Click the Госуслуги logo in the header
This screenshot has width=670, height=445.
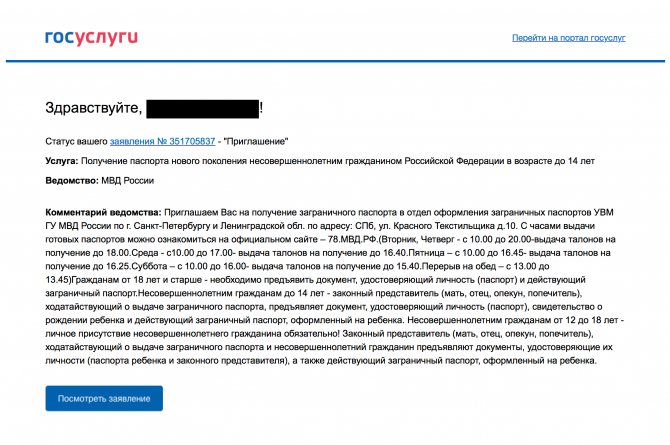(x=91, y=38)
